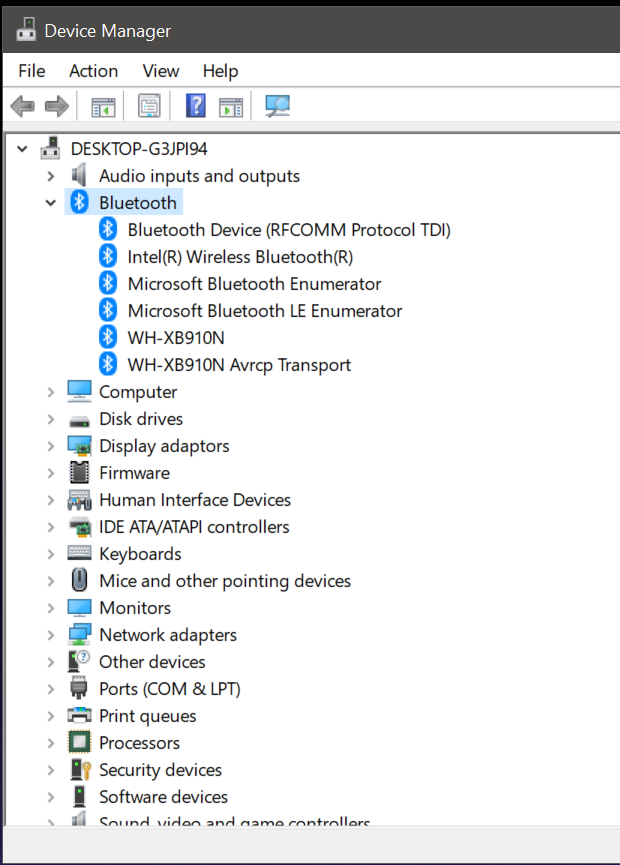Select the Print queues label
Image resolution: width=620 pixels, height=865 pixels.
147,716
